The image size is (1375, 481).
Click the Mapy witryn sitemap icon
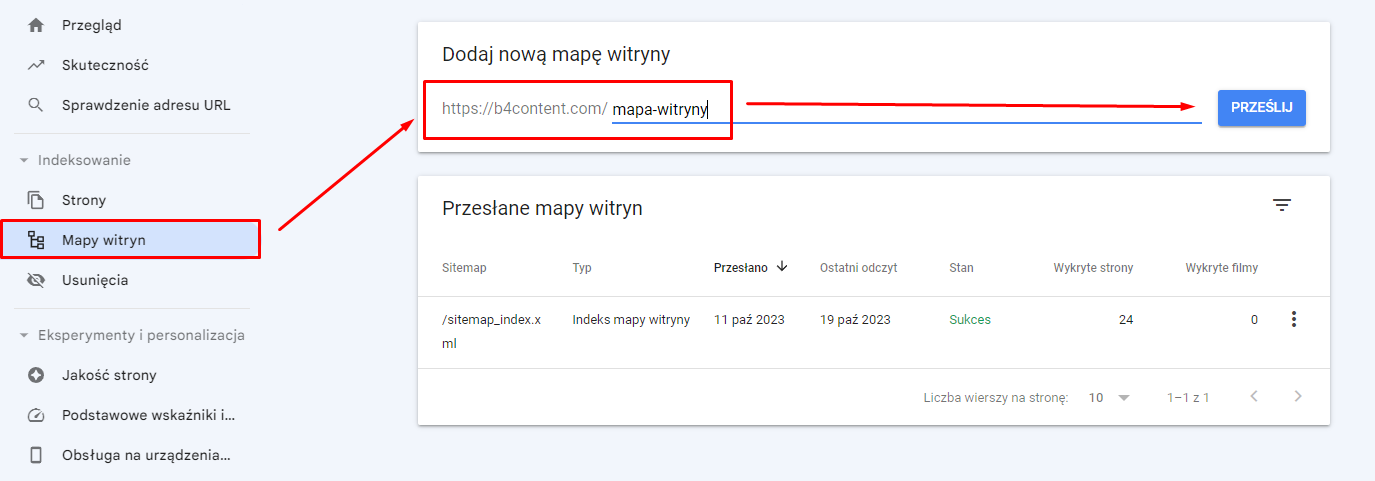pyautogui.click(x=36, y=240)
